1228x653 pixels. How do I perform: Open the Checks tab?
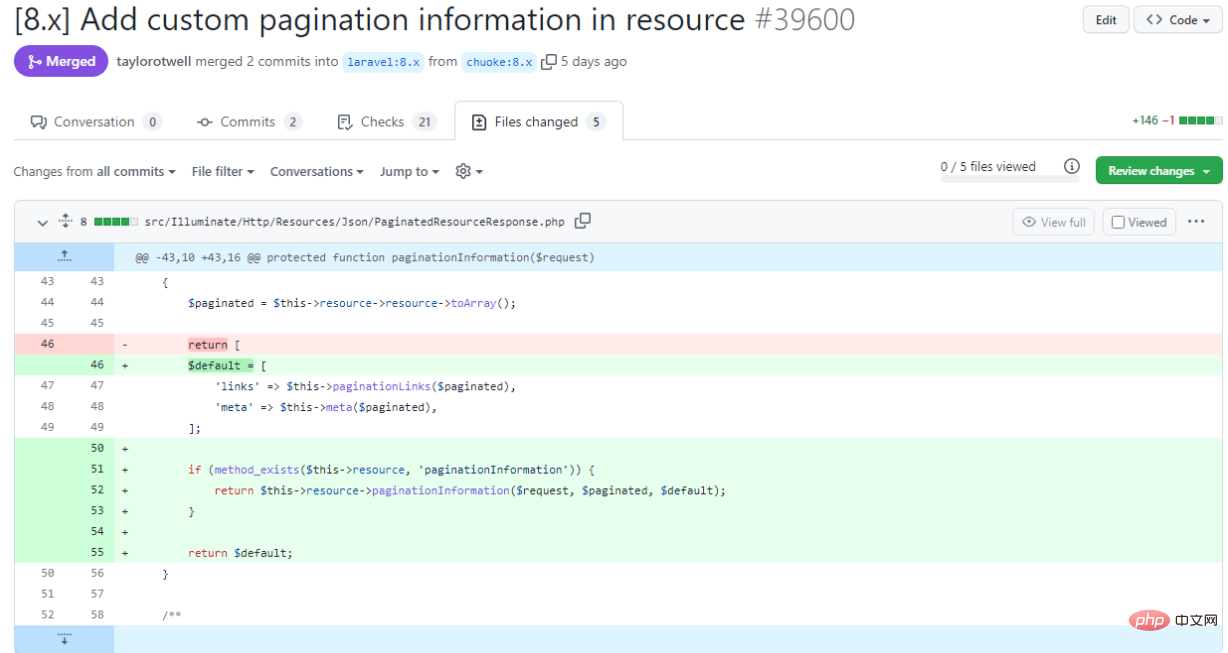pyautogui.click(x=382, y=122)
